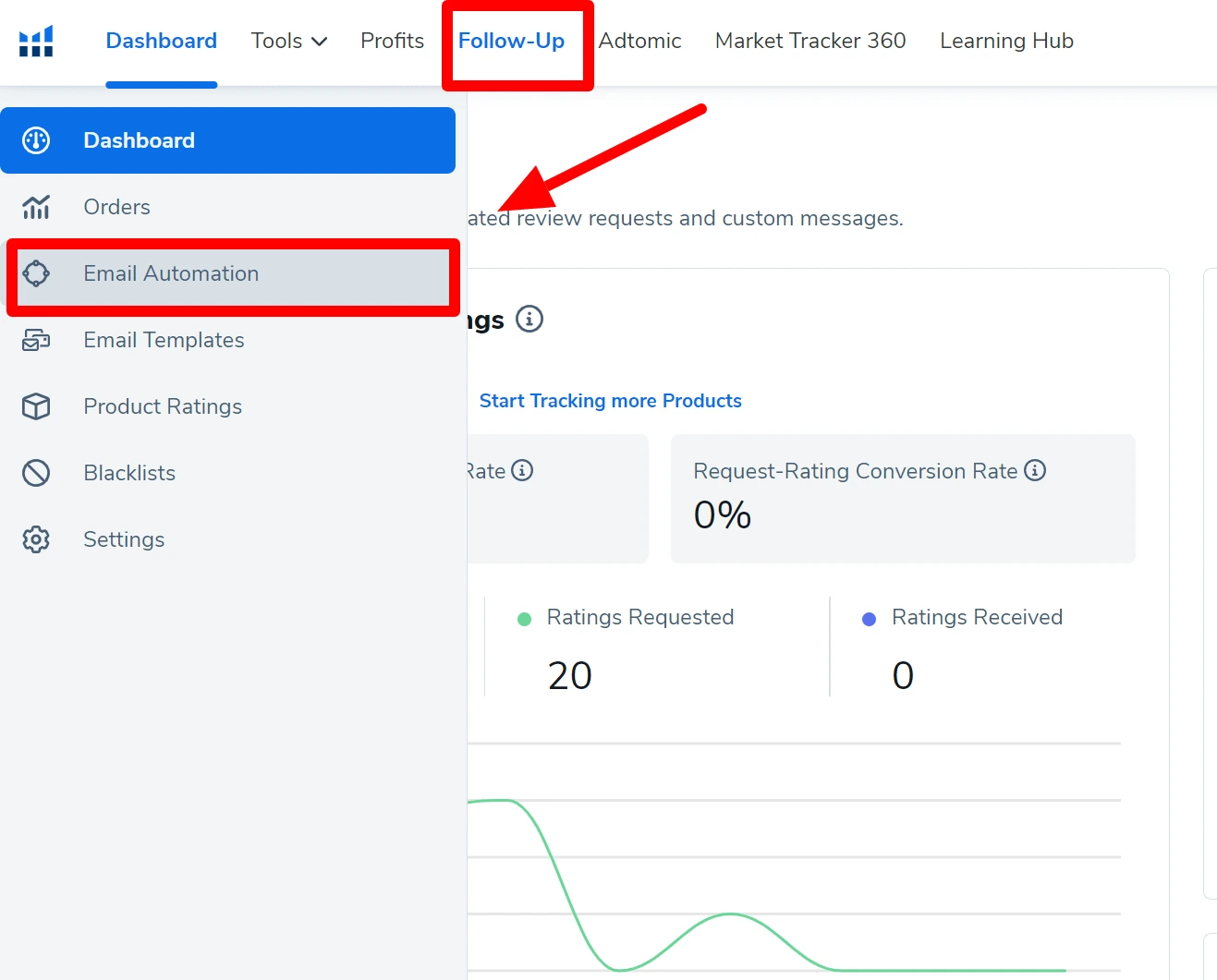Select Email Templates in the sidebar
Image resolution: width=1217 pixels, height=980 pixels.
(x=164, y=340)
